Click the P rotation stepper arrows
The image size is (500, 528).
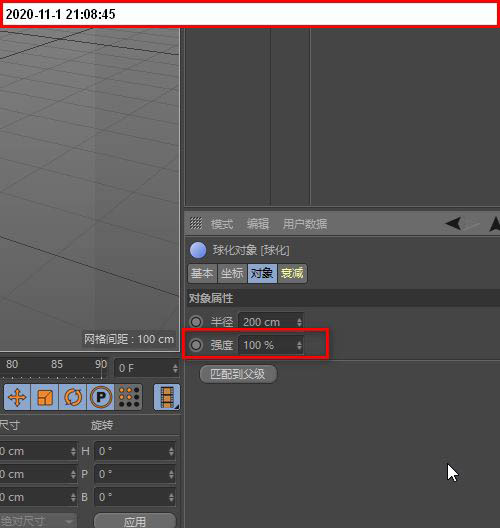point(171,474)
